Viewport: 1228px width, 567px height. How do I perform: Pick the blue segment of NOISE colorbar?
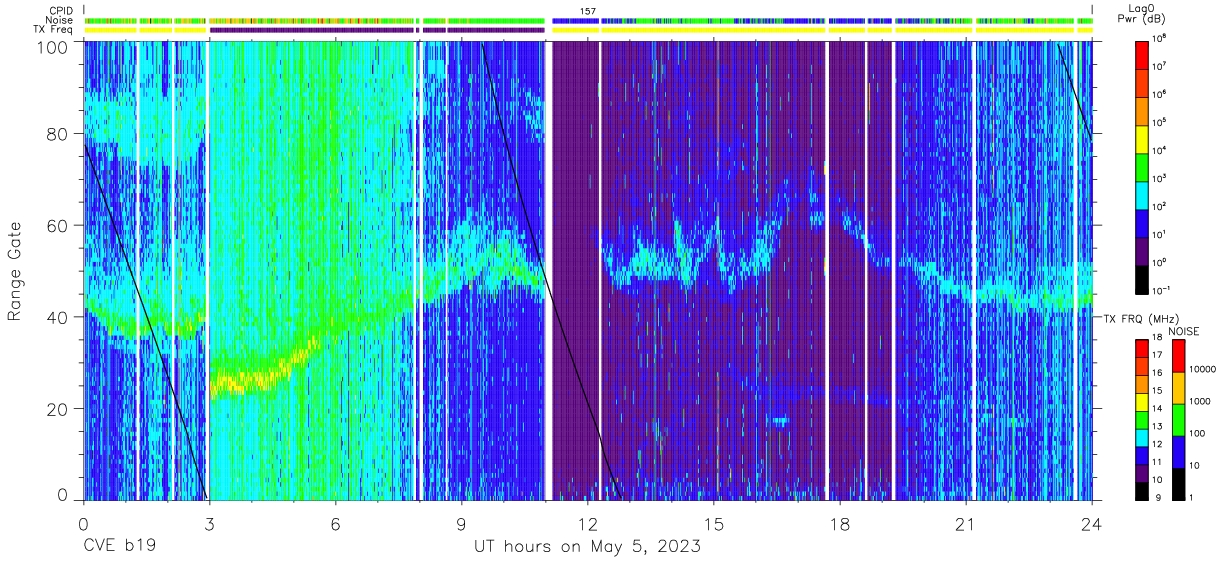point(1177,450)
